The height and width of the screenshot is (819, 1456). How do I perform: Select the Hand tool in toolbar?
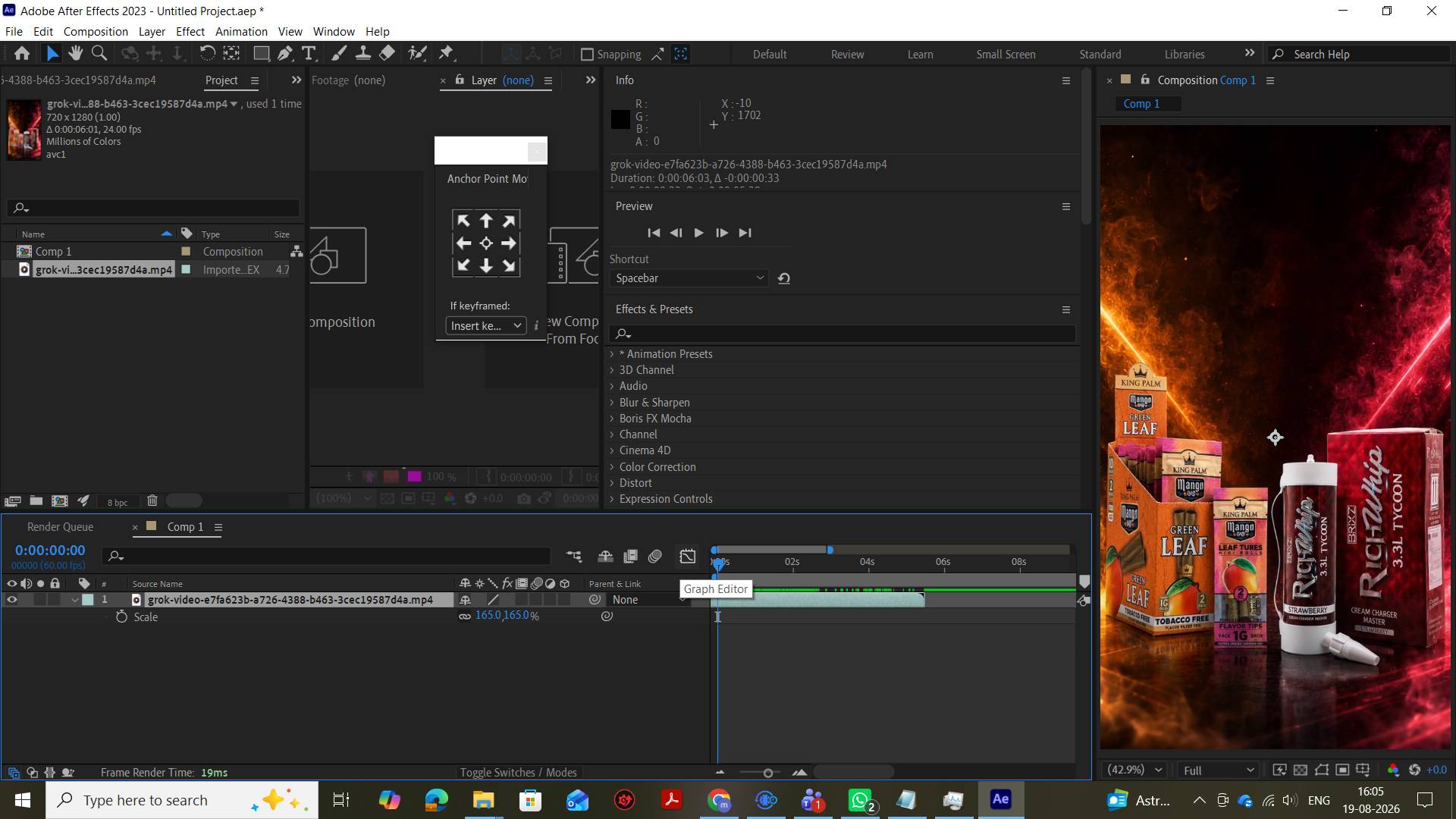click(x=75, y=53)
